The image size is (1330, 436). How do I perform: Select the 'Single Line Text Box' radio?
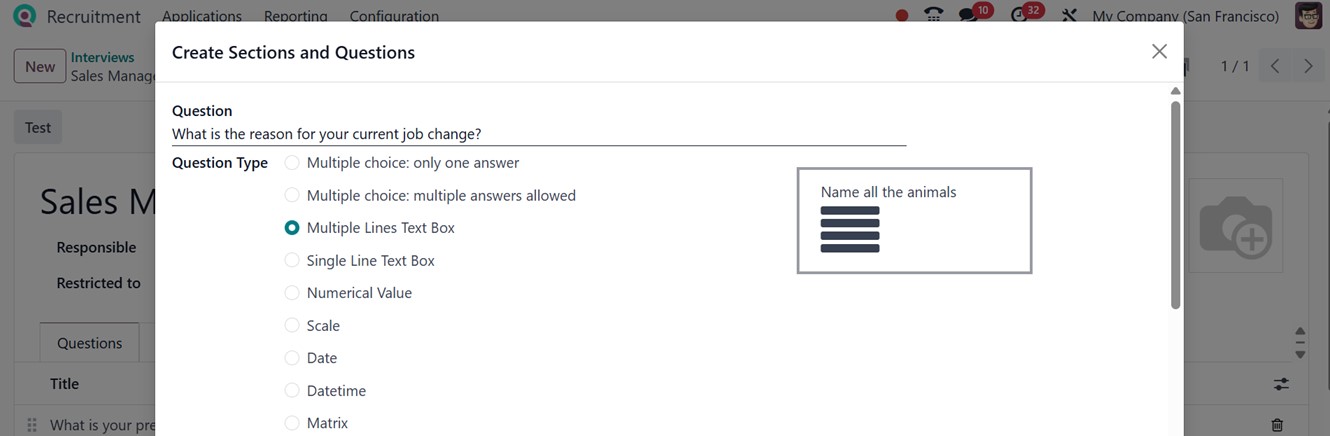point(292,261)
